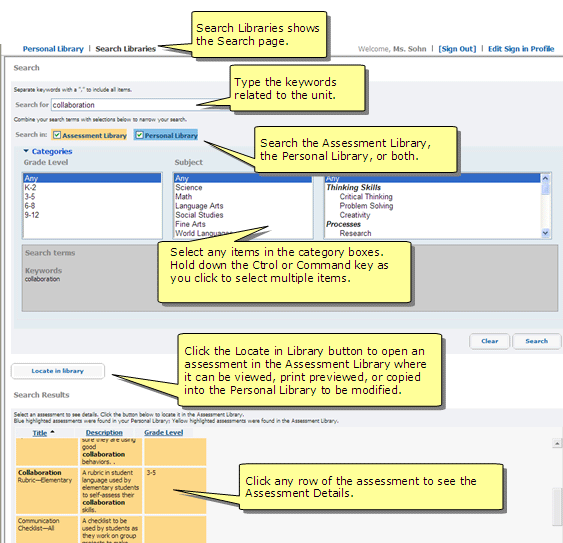Open the Search Libraries tab

[126, 49]
